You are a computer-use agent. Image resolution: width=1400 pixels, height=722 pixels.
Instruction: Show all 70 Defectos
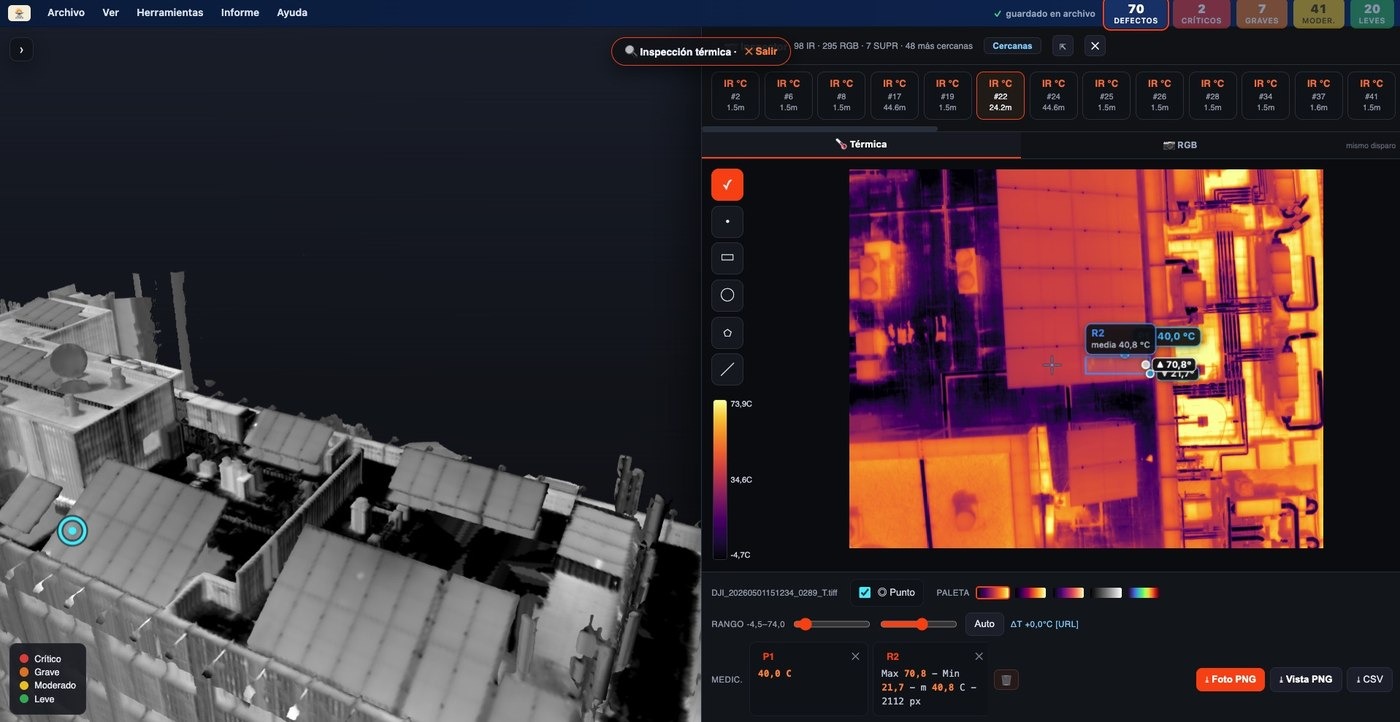click(1136, 14)
